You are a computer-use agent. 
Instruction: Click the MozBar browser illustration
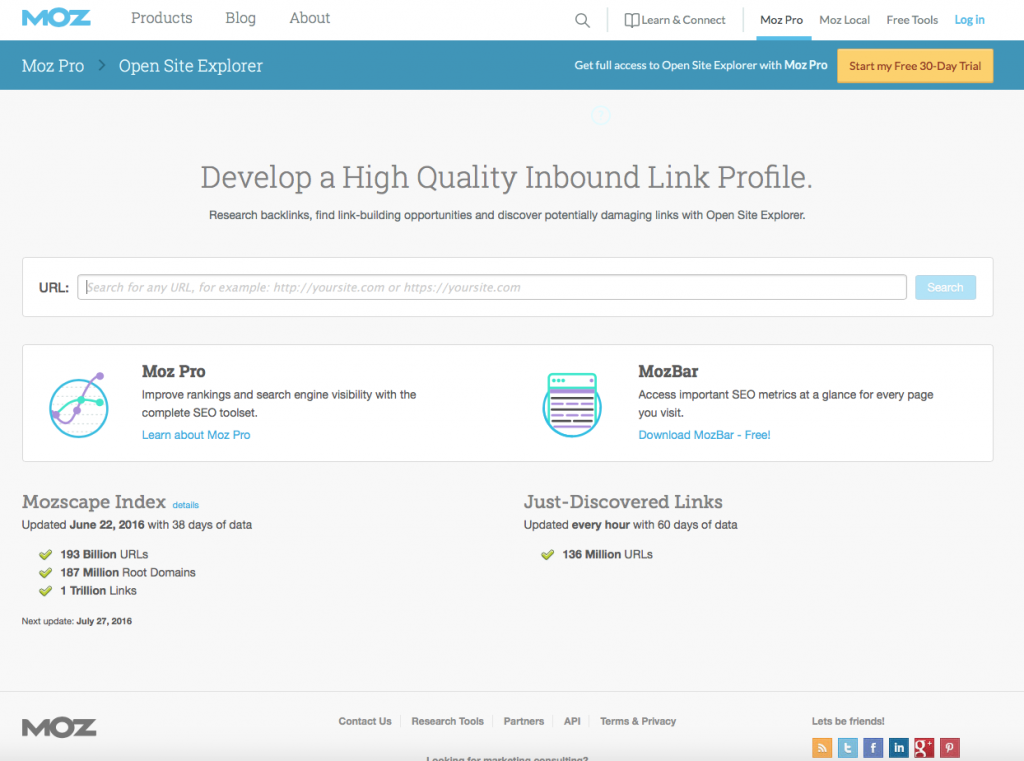click(572, 404)
